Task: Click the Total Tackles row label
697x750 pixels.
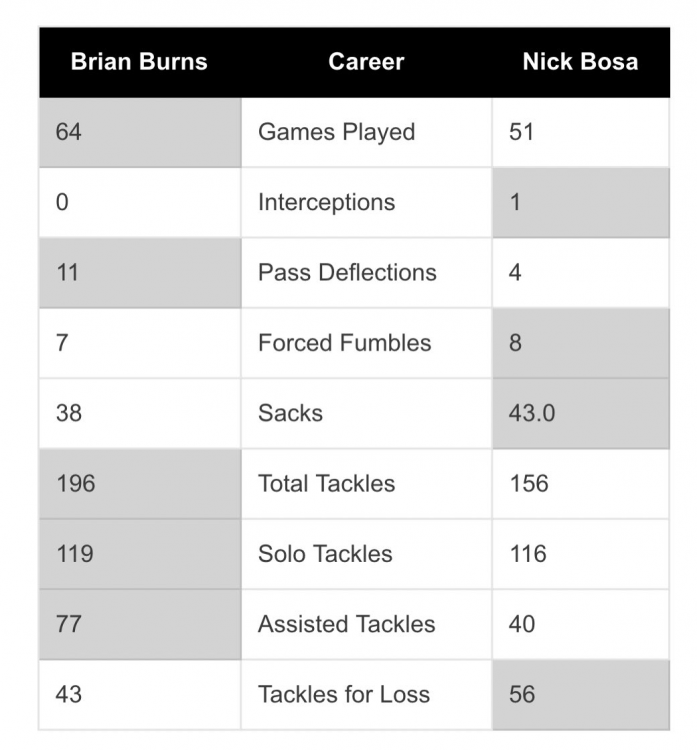Action: 326,484
